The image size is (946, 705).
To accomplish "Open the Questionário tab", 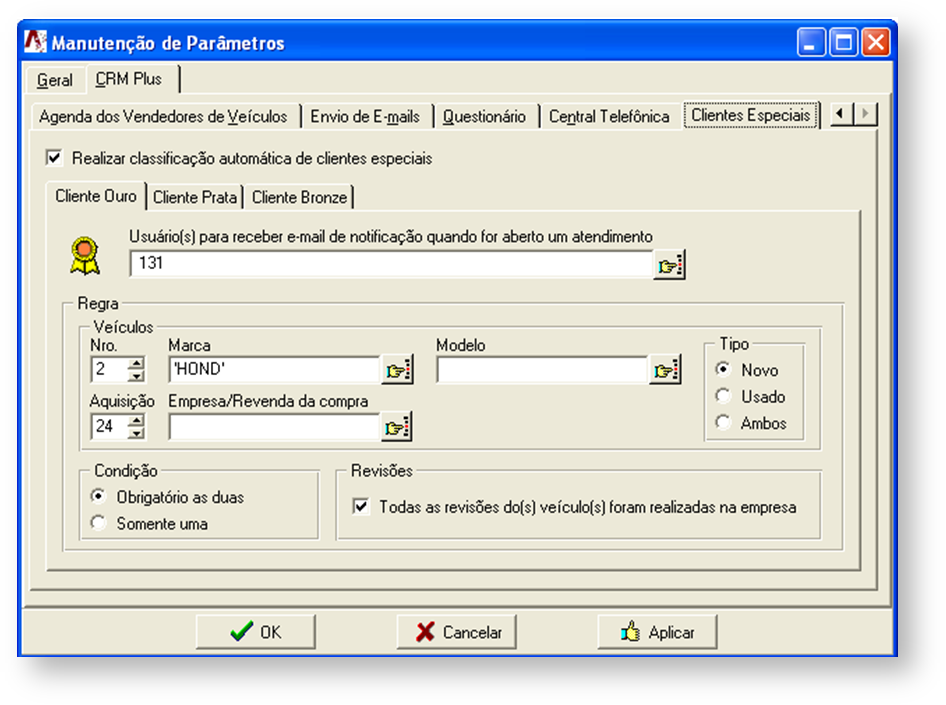I will [x=484, y=116].
